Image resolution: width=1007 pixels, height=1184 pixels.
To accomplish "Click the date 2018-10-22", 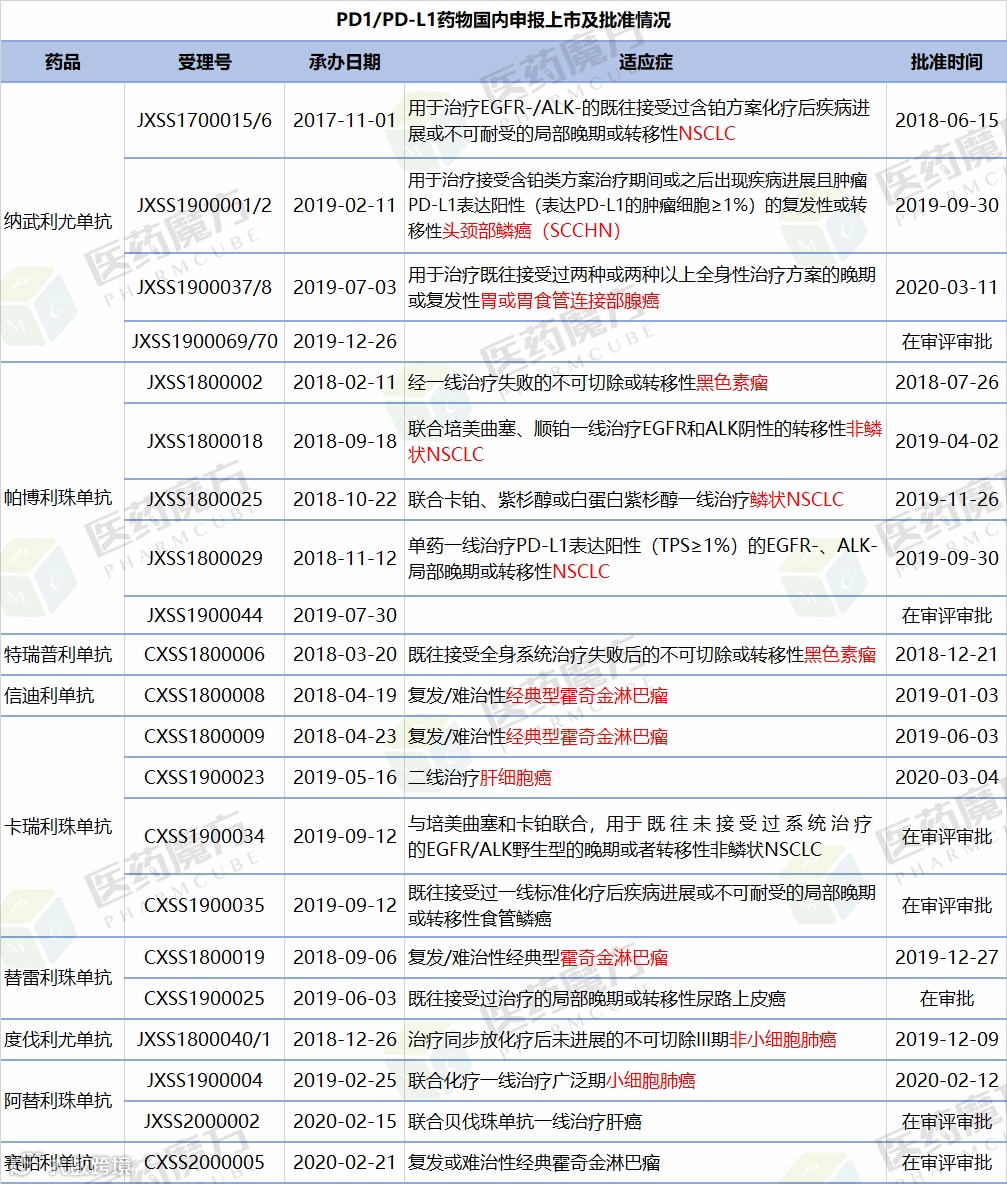I will pos(345,499).
